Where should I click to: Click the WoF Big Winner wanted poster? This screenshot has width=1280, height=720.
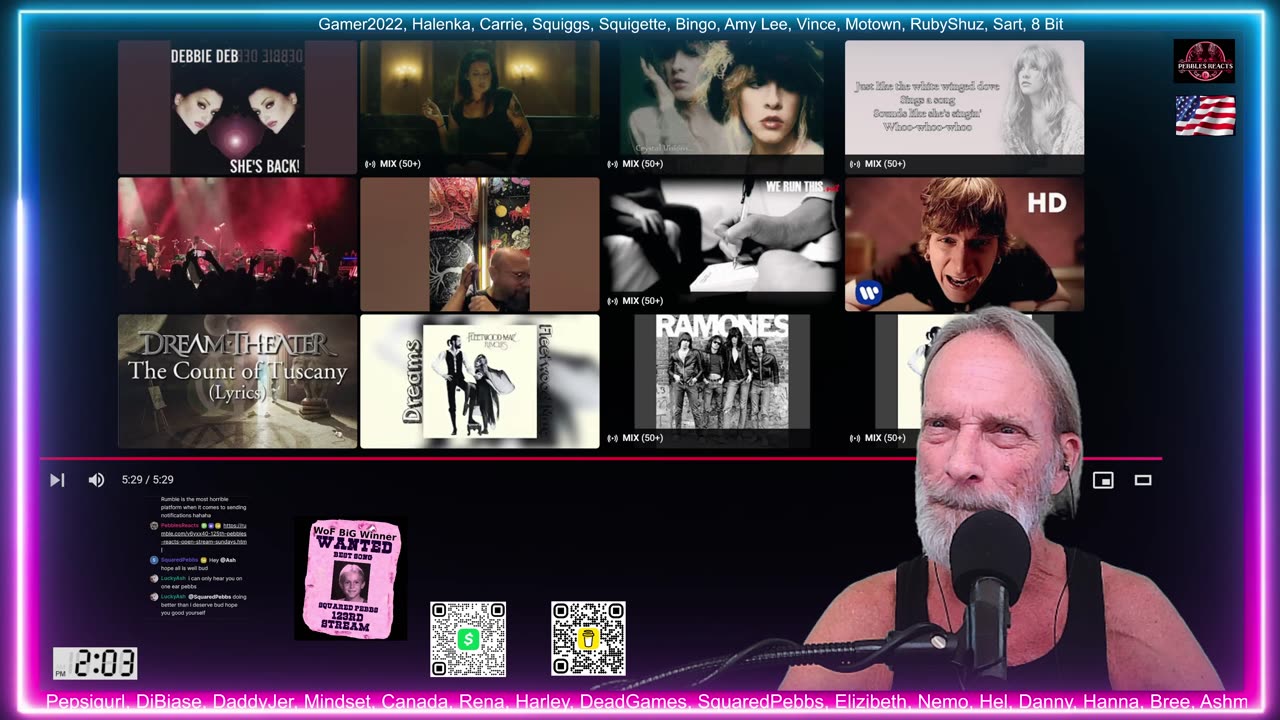tap(351, 578)
